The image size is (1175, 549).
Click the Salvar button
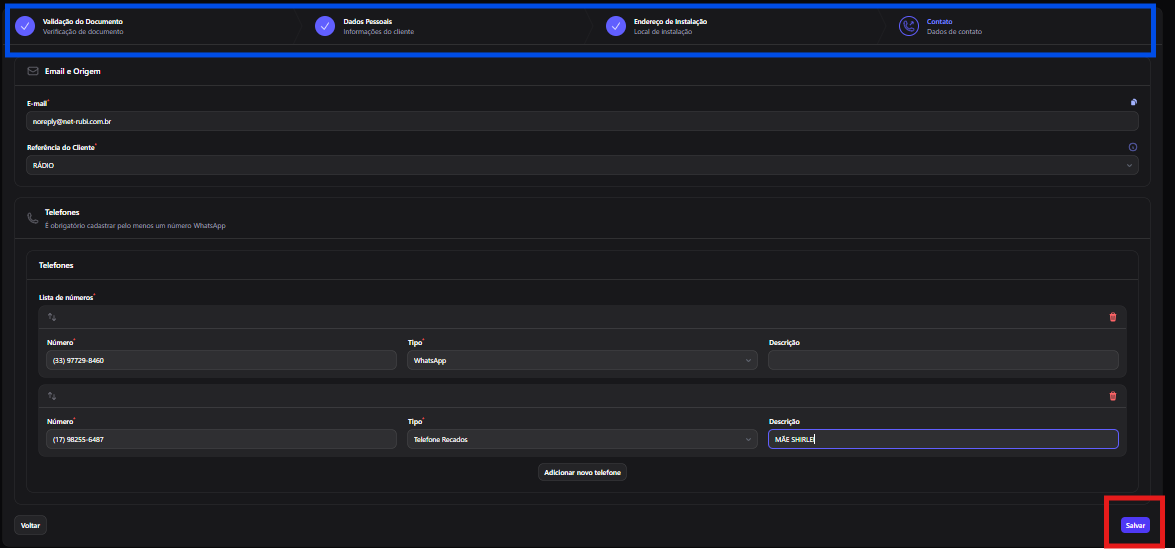1135,526
